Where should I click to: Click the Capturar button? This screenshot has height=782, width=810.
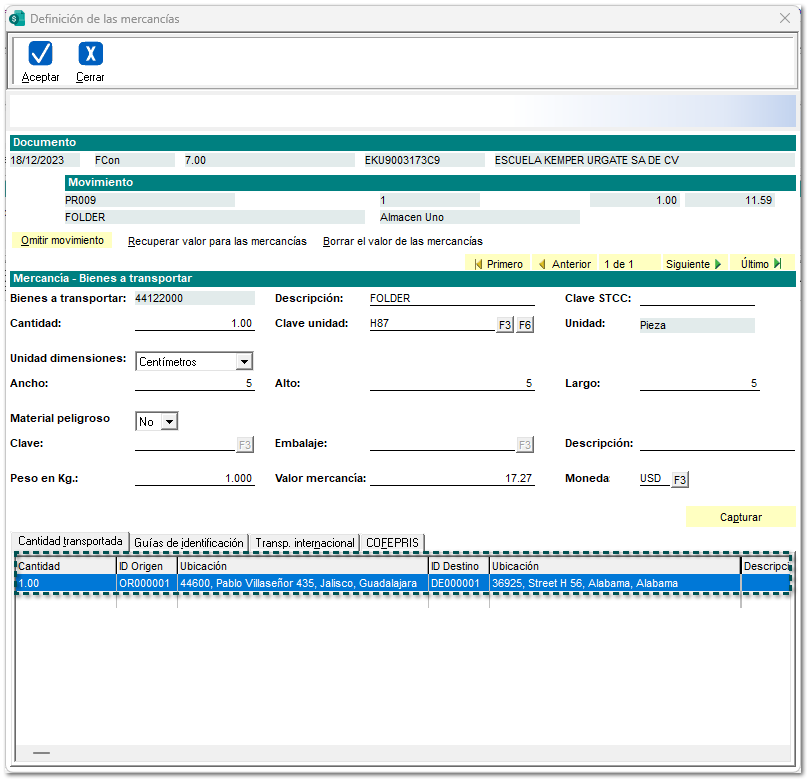(x=740, y=517)
